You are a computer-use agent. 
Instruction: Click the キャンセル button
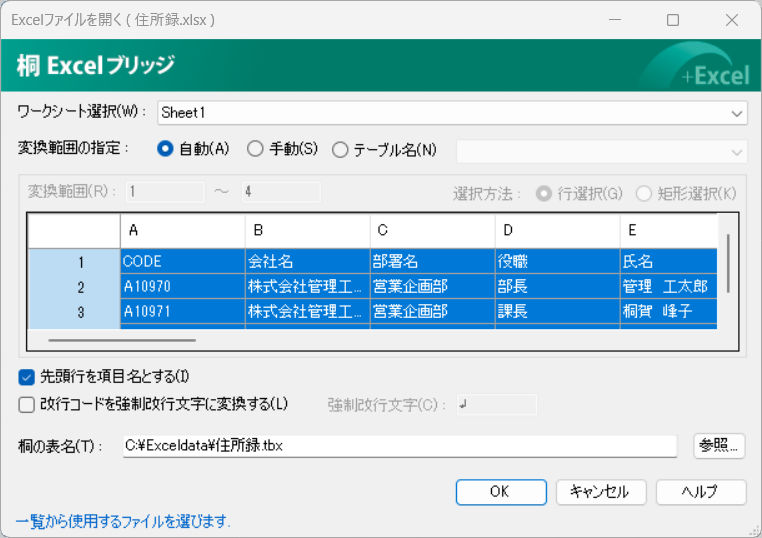[601, 492]
